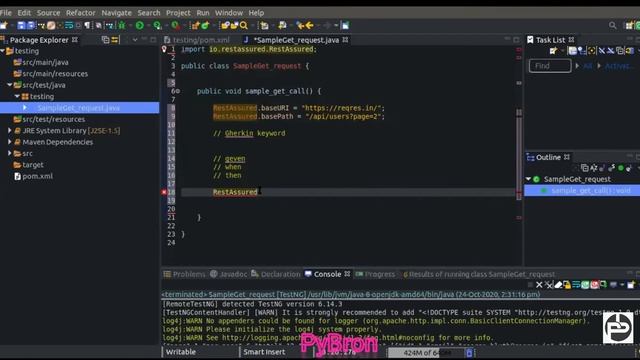Expand SampleGet_request.java in Package Explorer
This screenshot has width=640, height=360.
[x=25, y=108]
